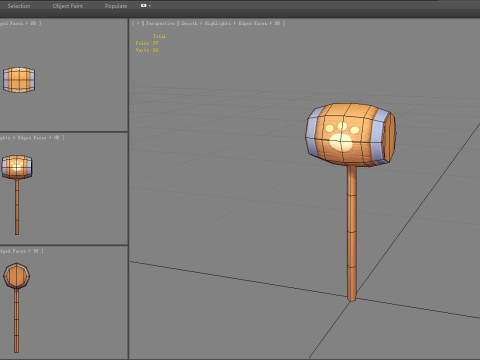Click the 'Polys' count statistic
480x360 pixels.
click(147, 43)
